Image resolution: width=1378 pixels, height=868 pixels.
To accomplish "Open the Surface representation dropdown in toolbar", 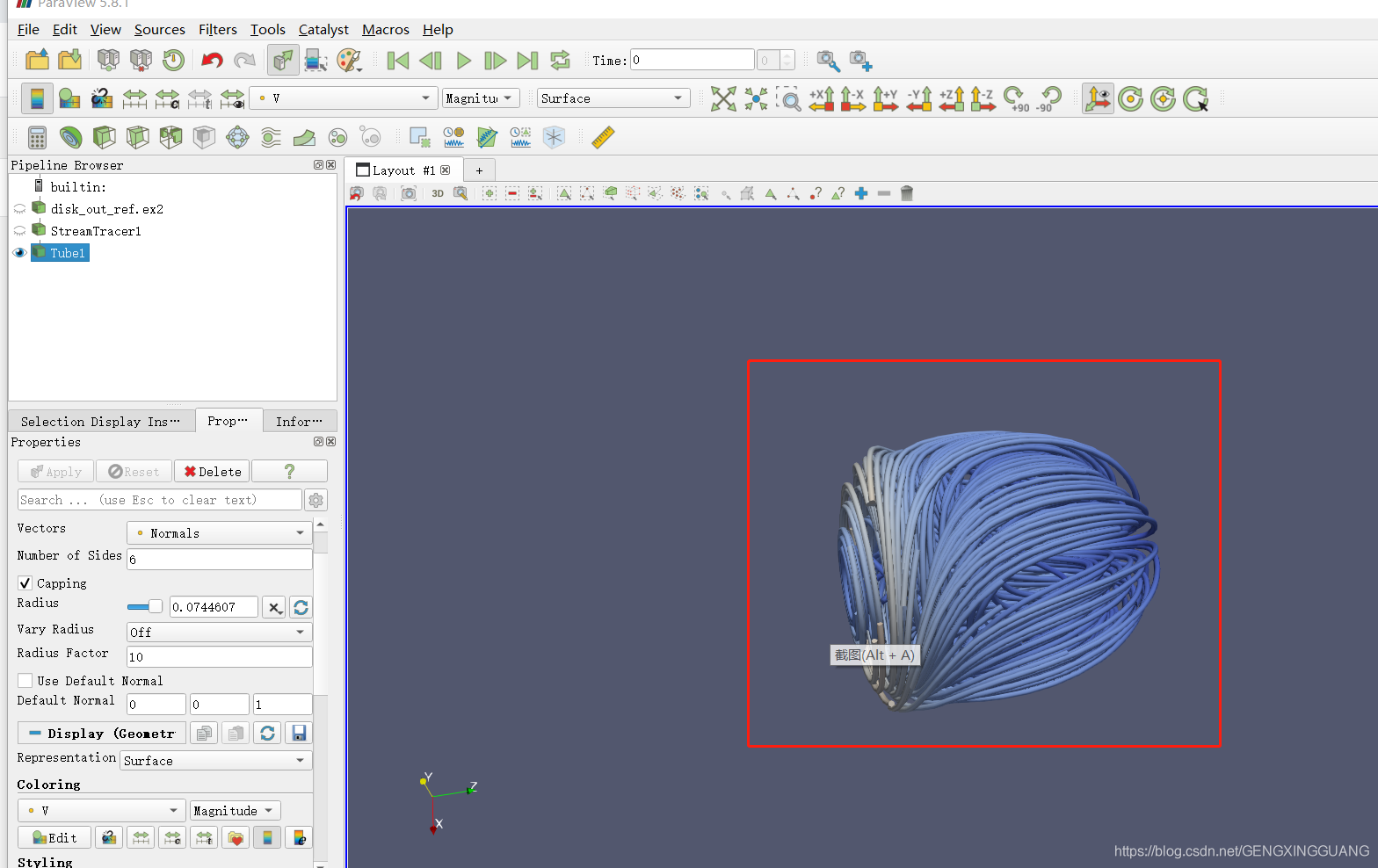I will (x=613, y=98).
